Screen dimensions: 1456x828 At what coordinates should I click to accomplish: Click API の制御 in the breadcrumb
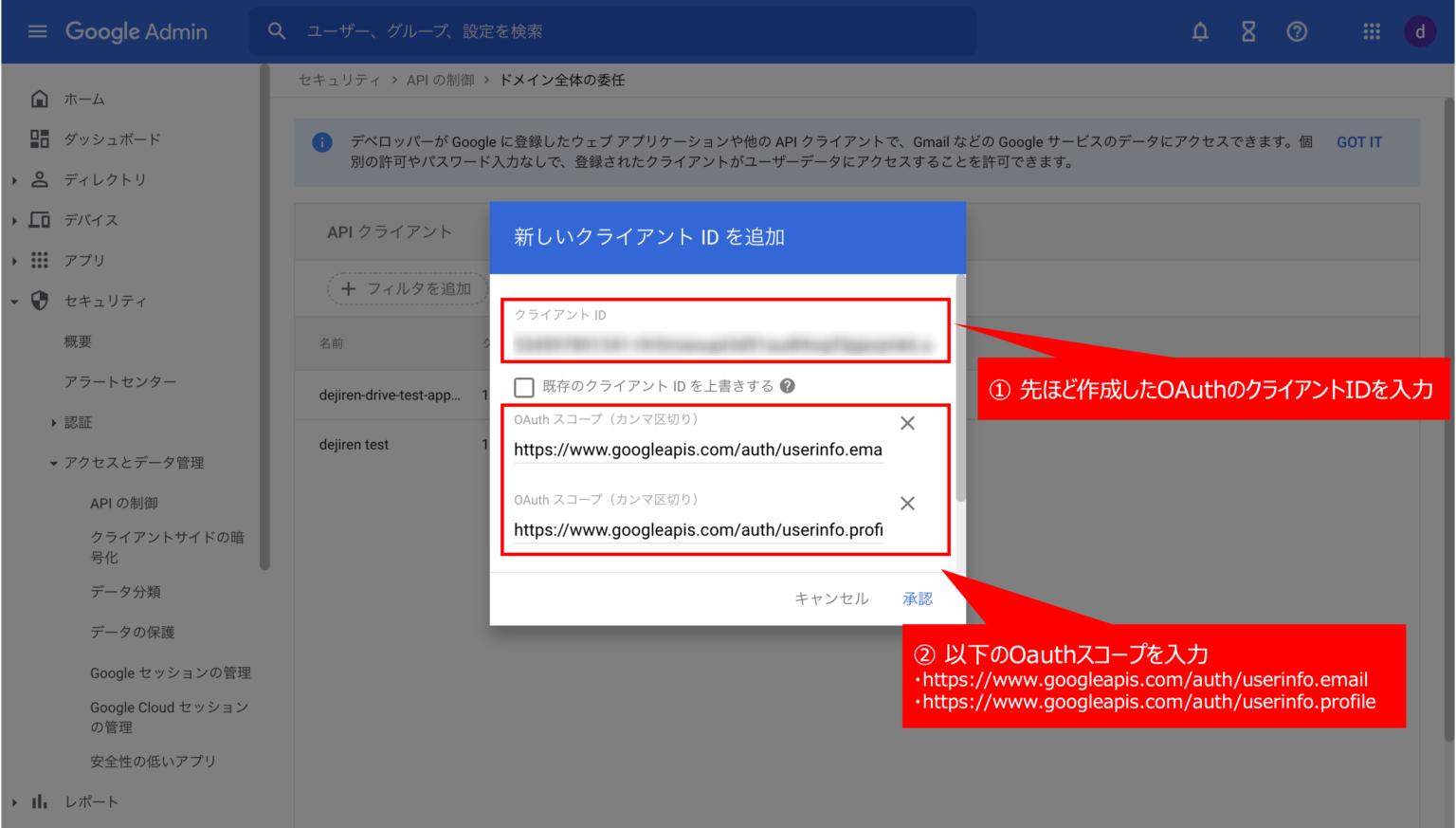(x=441, y=80)
